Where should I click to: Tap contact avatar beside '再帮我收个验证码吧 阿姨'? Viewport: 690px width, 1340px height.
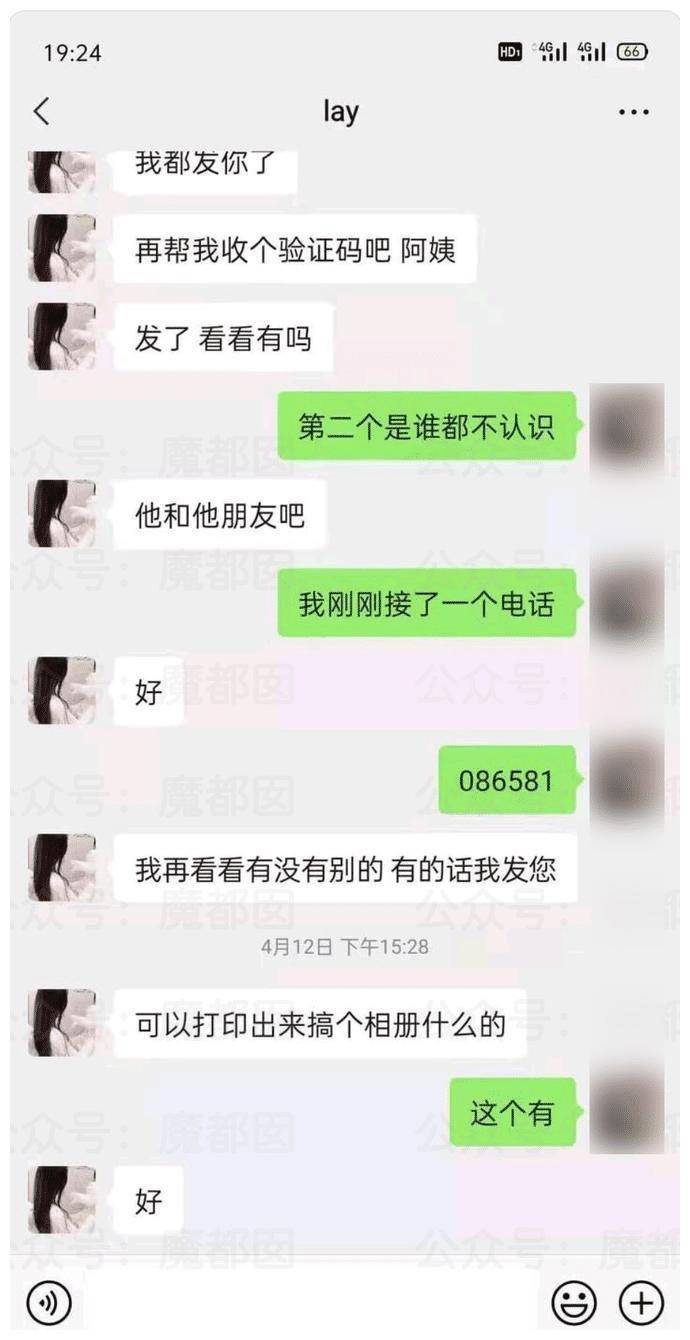[x=62, y=248]
